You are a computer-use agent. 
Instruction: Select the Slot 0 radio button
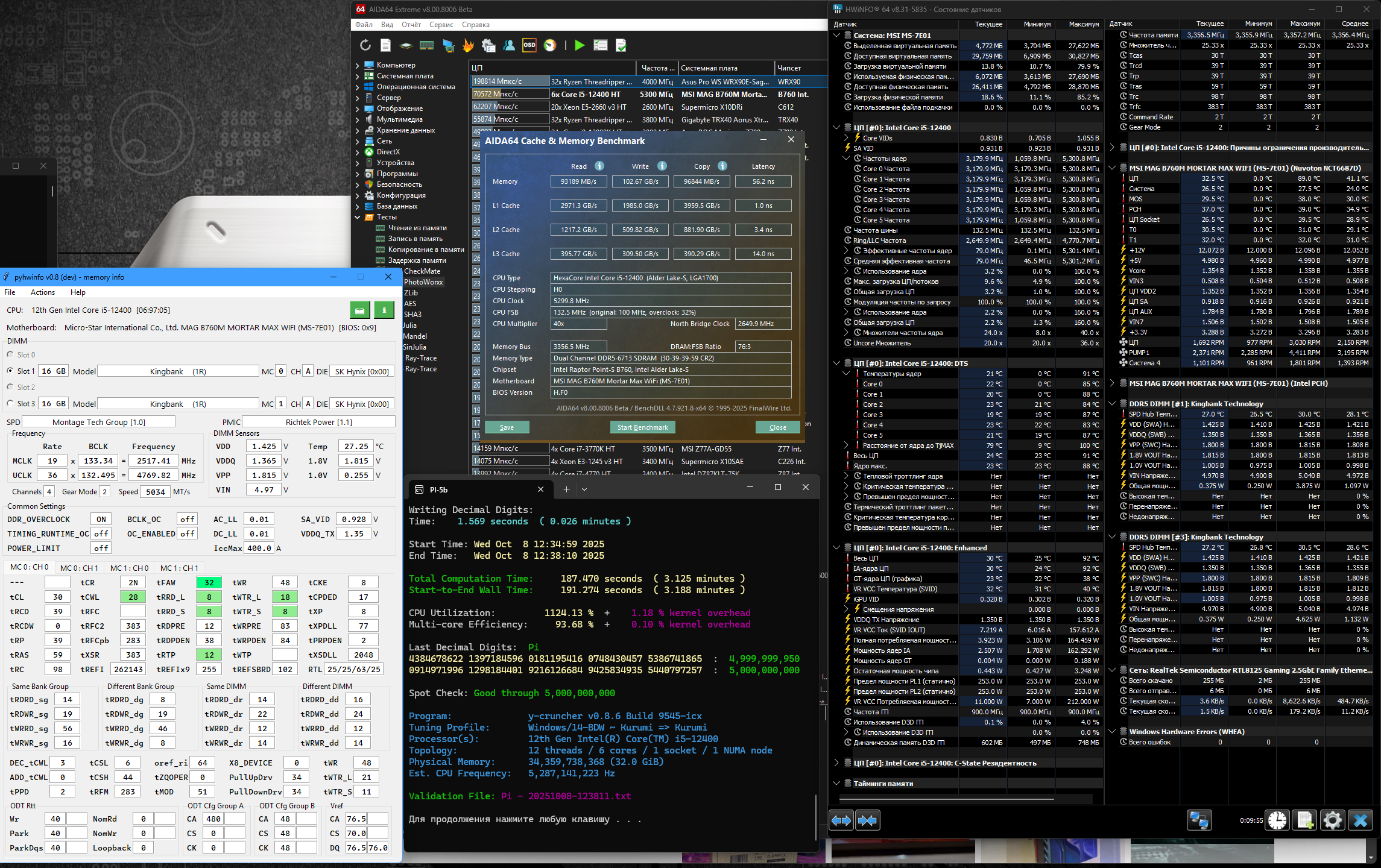(10, 354)
